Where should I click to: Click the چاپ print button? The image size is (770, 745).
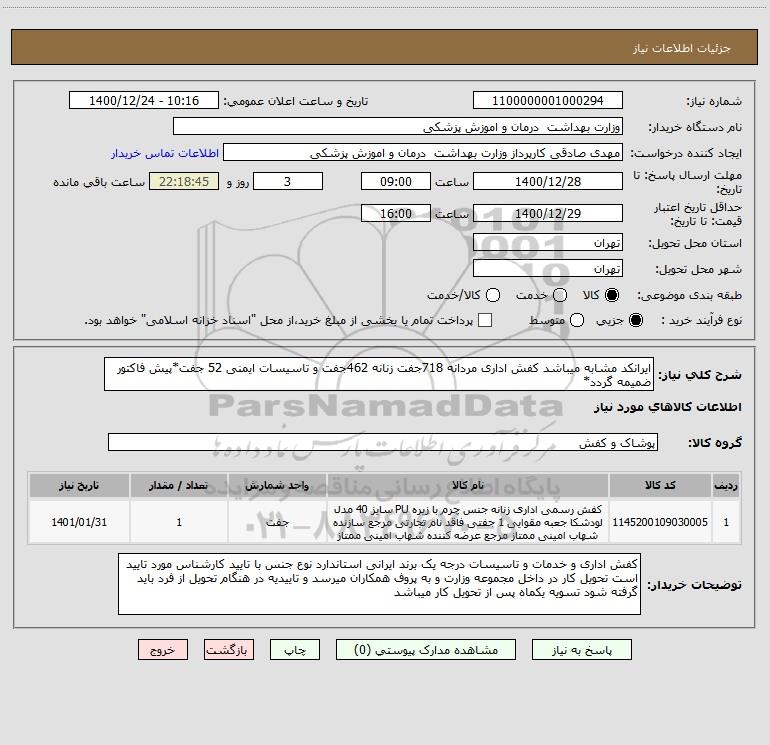[x=295, y=650]
